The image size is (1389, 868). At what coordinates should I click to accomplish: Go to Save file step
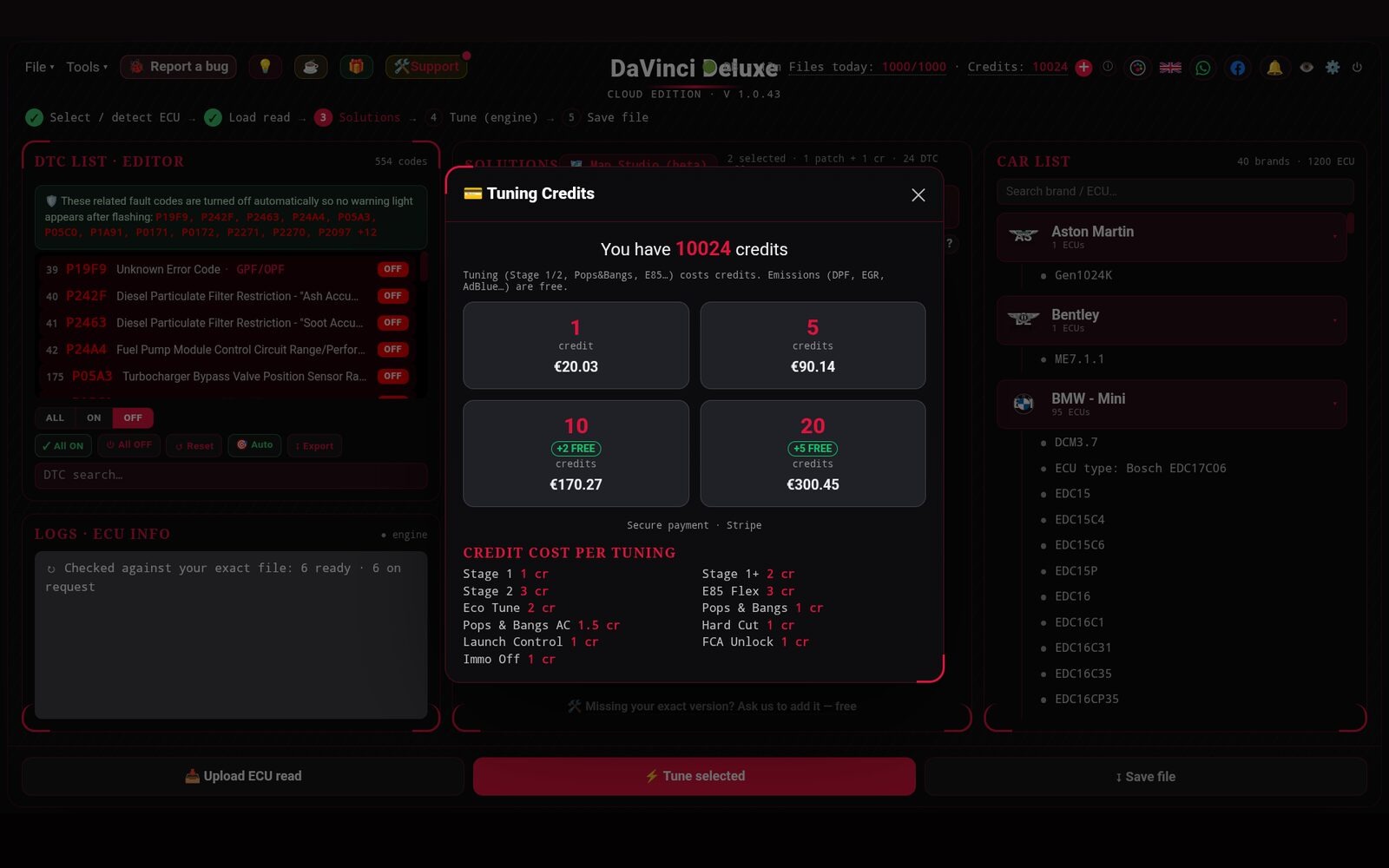[x=606, y=117]
